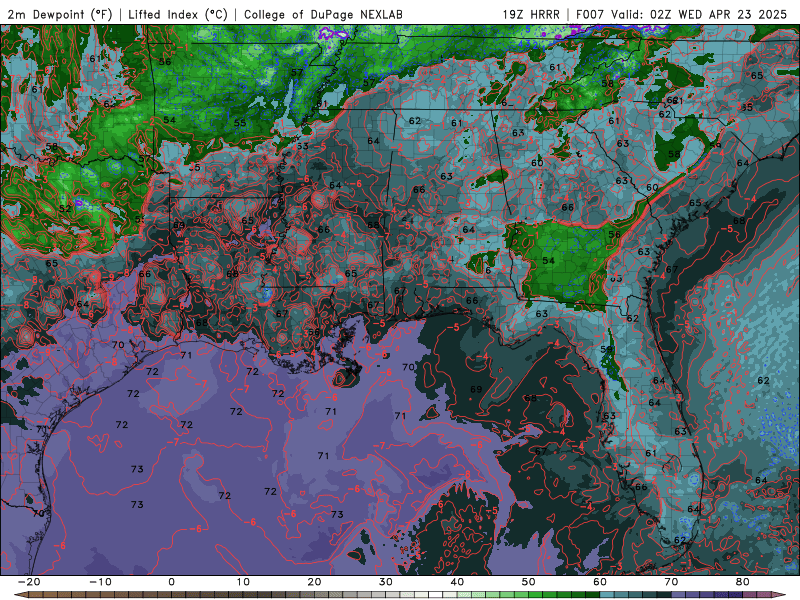
Task: Click the '0' colorbar scale label
Action: [x=171, y=582]
